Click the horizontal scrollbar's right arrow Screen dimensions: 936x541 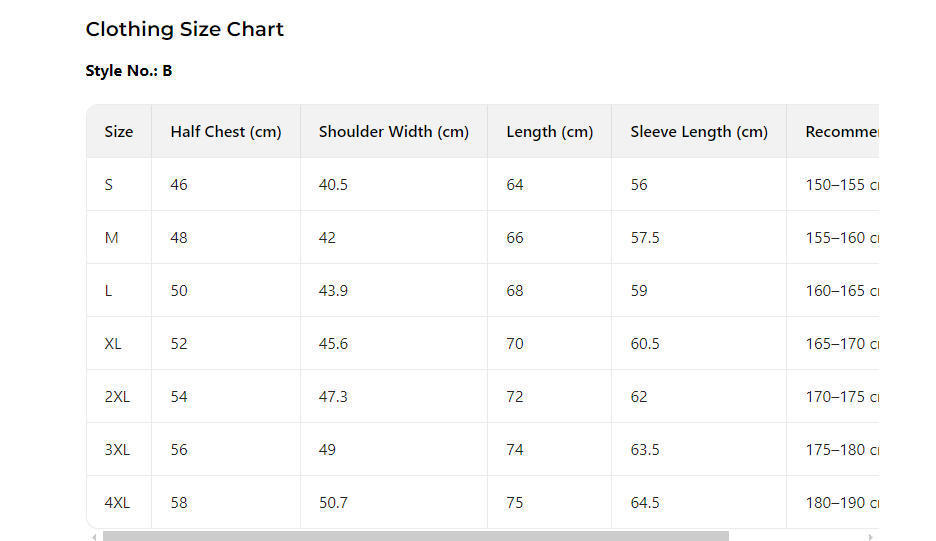[x=870, y=537]
